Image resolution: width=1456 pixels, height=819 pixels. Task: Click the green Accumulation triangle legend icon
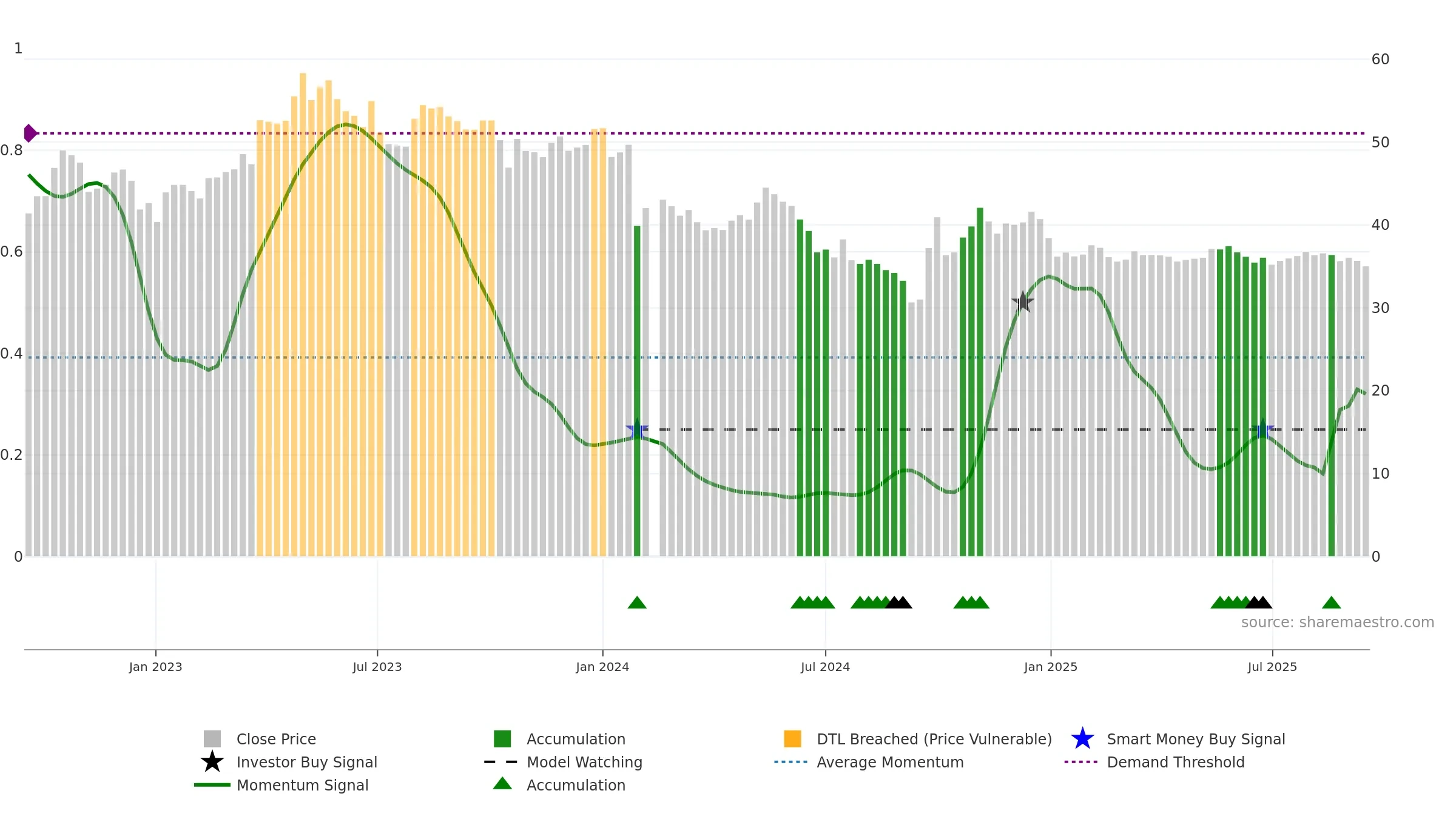pyautogui.click(x=502, y=784)
